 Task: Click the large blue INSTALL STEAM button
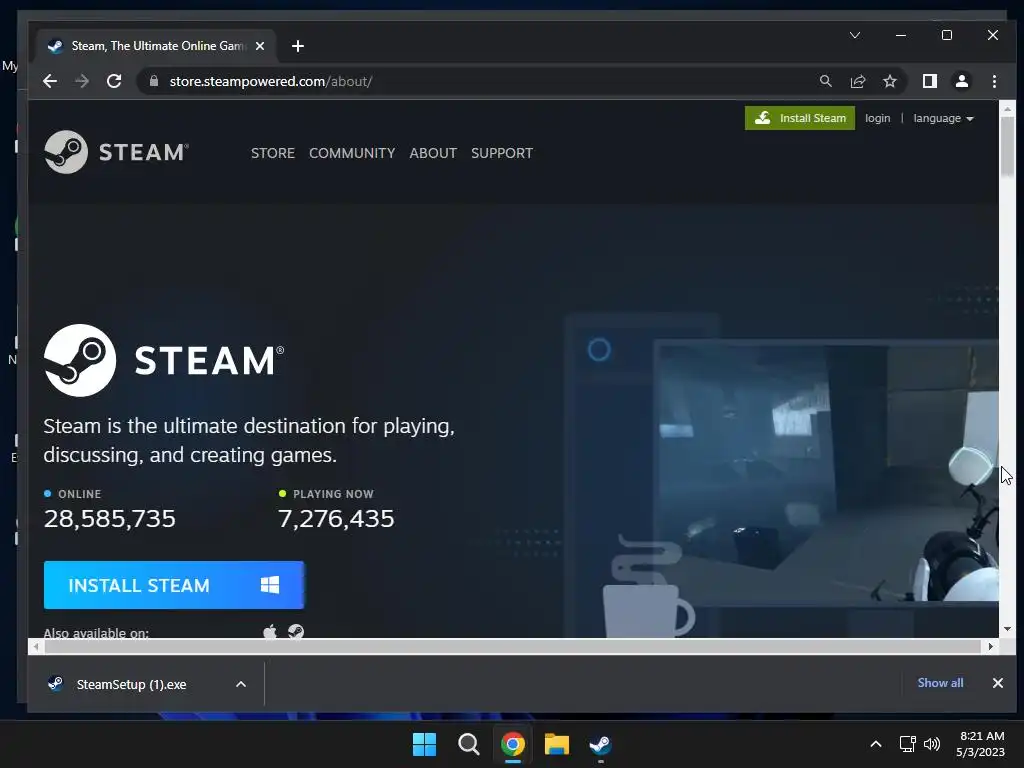tap(174, 585)
